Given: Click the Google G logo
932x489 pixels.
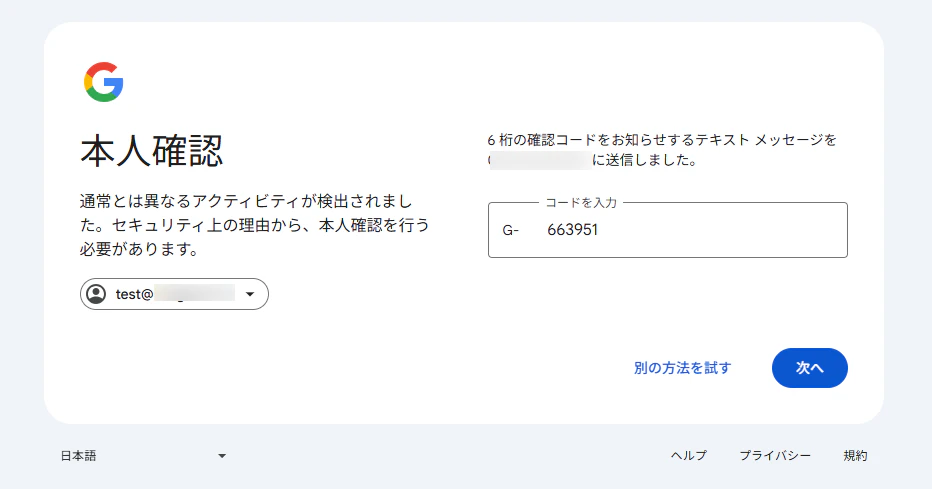Looking at the screenshot, I should pyautogui.click(x=103, y=82).
